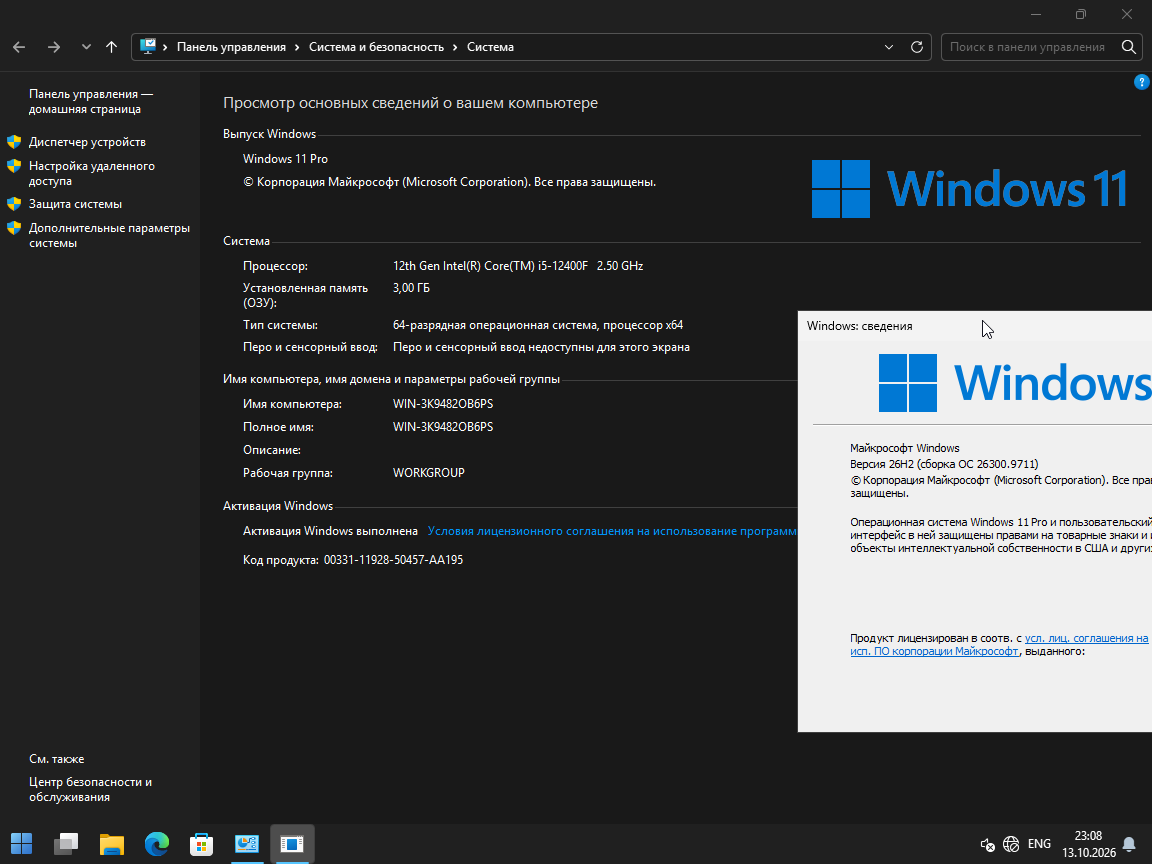Open 'Настройка удаленного доступа' link

tap(92, 173)
